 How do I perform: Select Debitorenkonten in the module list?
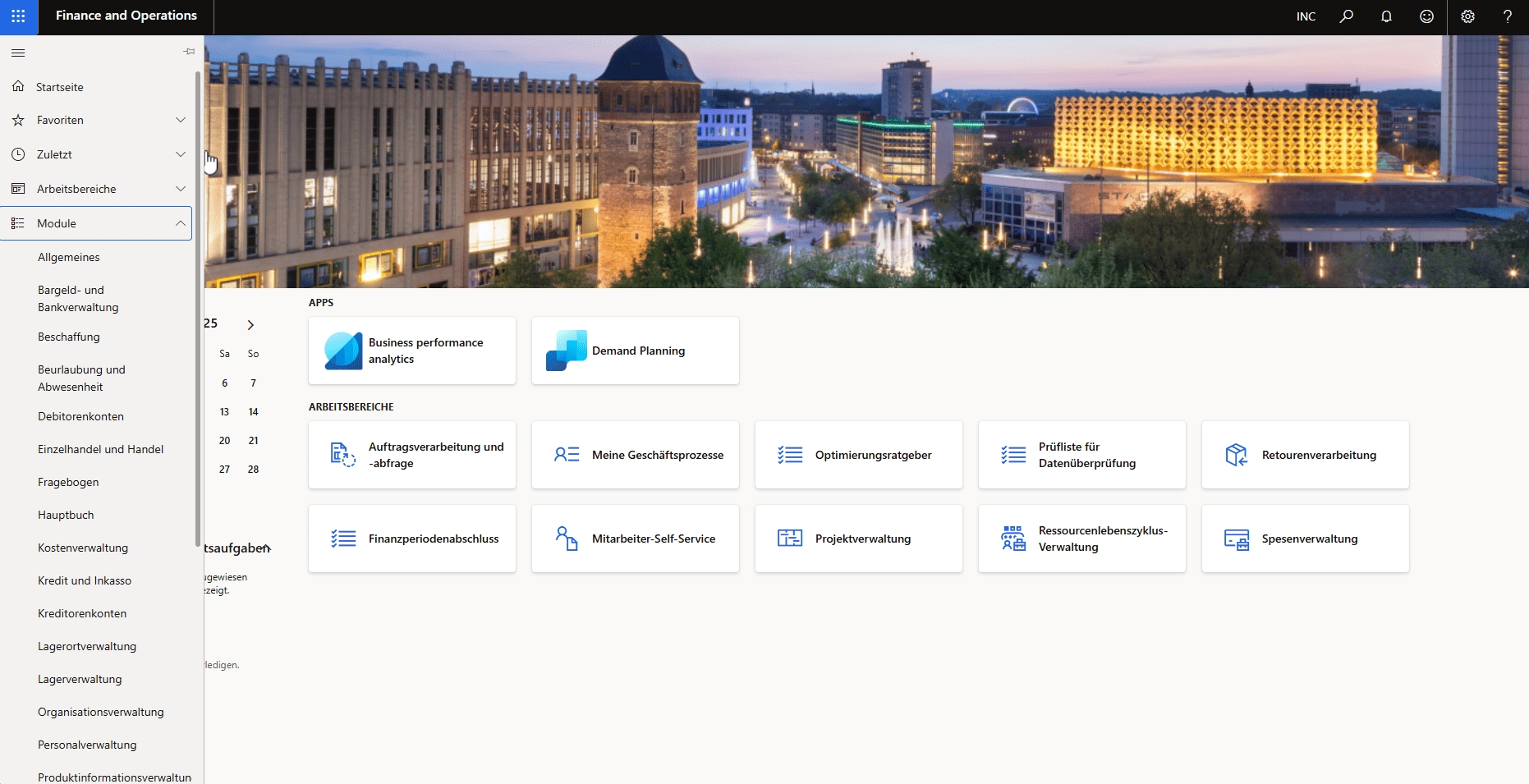[x=80, y=416]
